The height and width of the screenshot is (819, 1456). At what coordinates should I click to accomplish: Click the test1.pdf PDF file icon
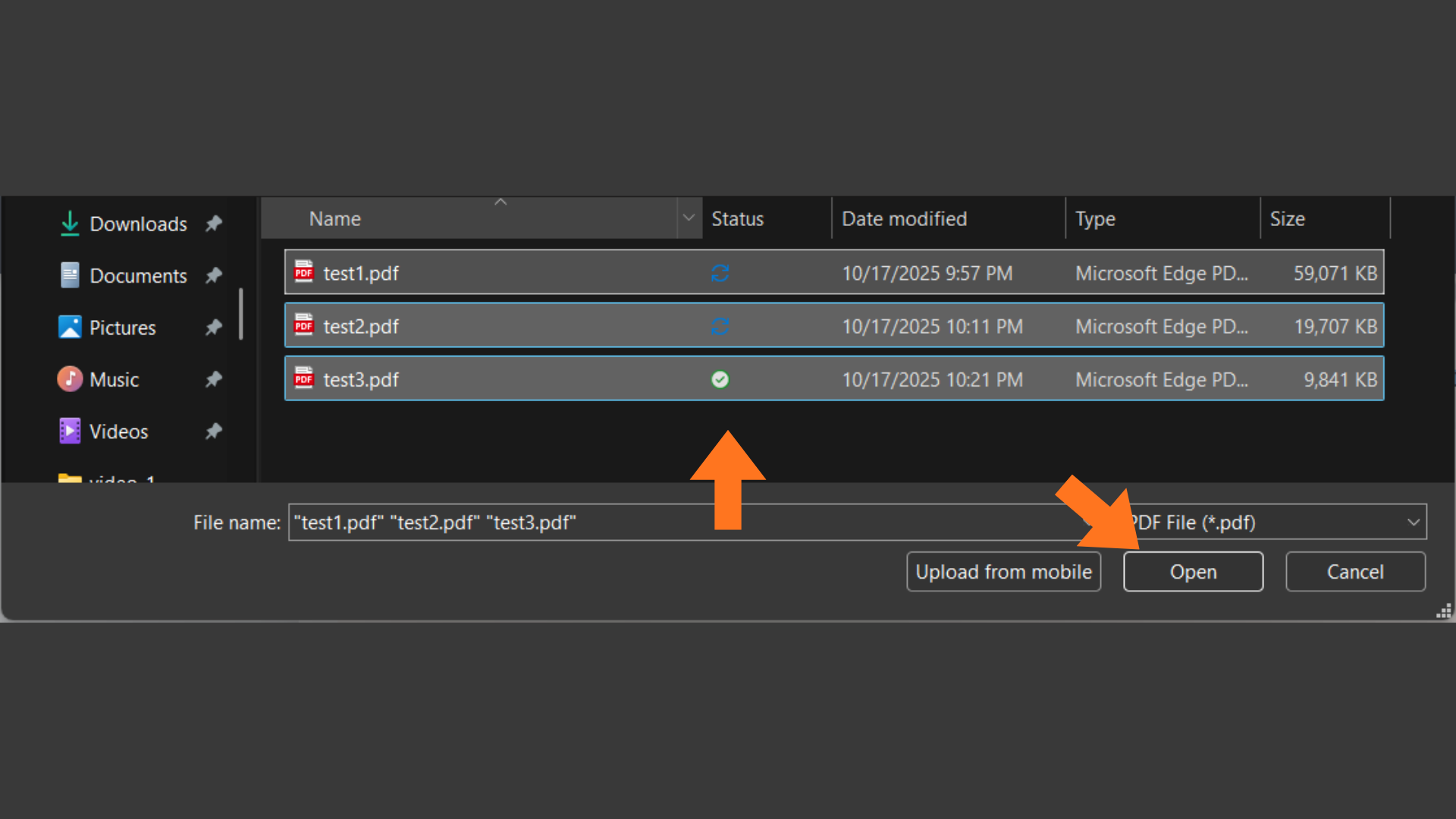coord(304,272)
